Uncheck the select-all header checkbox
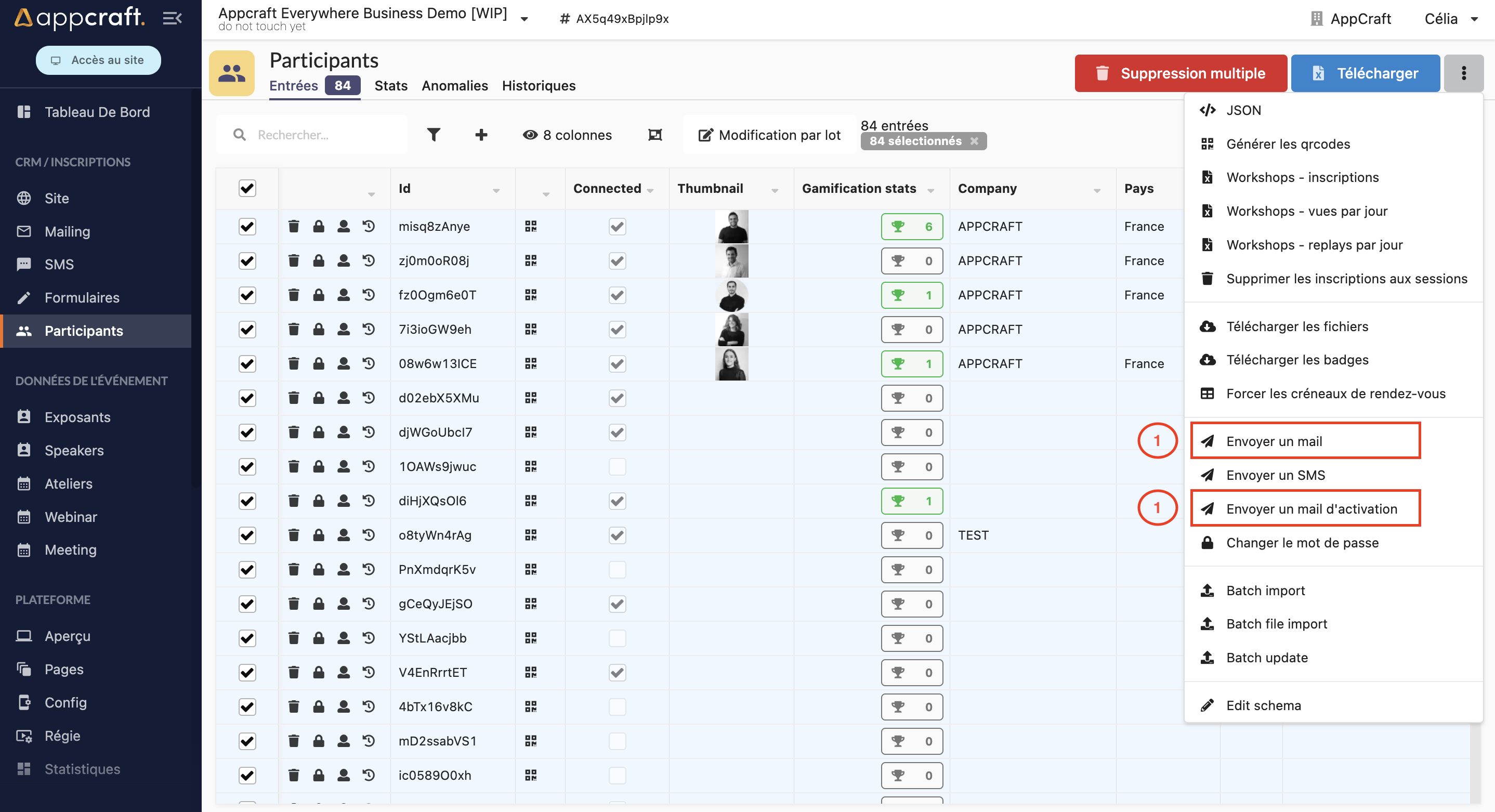 point(247,188)
